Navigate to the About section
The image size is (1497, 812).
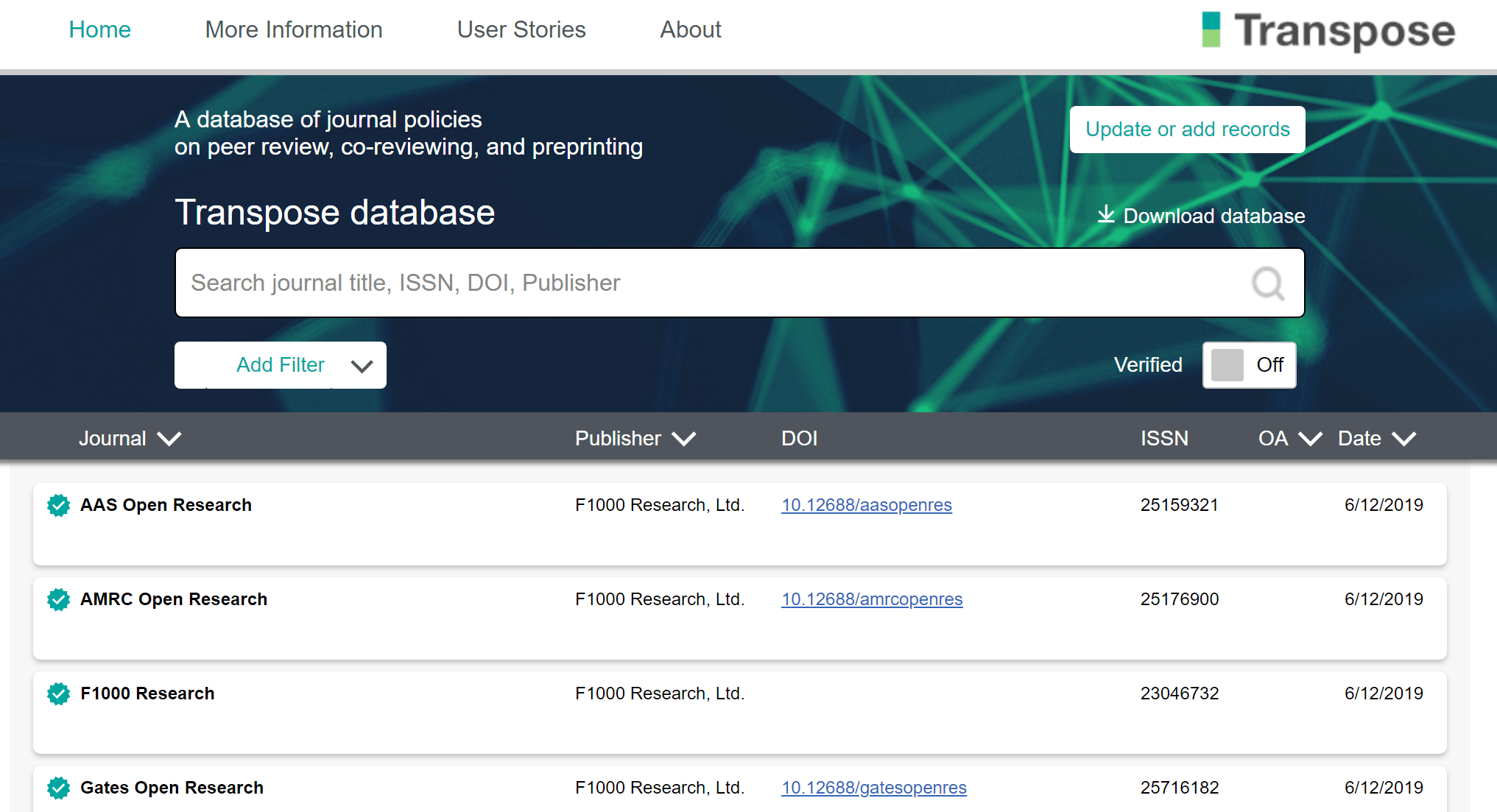pos(690,29)
